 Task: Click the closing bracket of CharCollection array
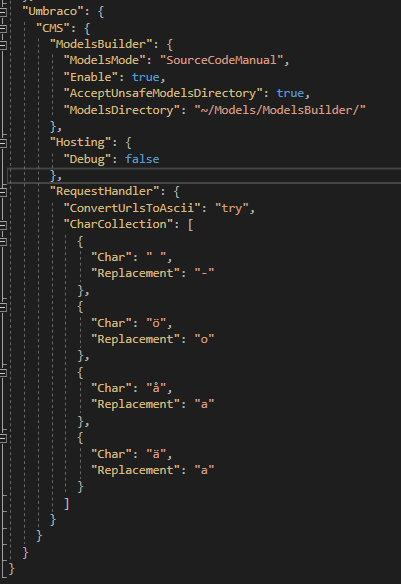(x=67, y=504)
